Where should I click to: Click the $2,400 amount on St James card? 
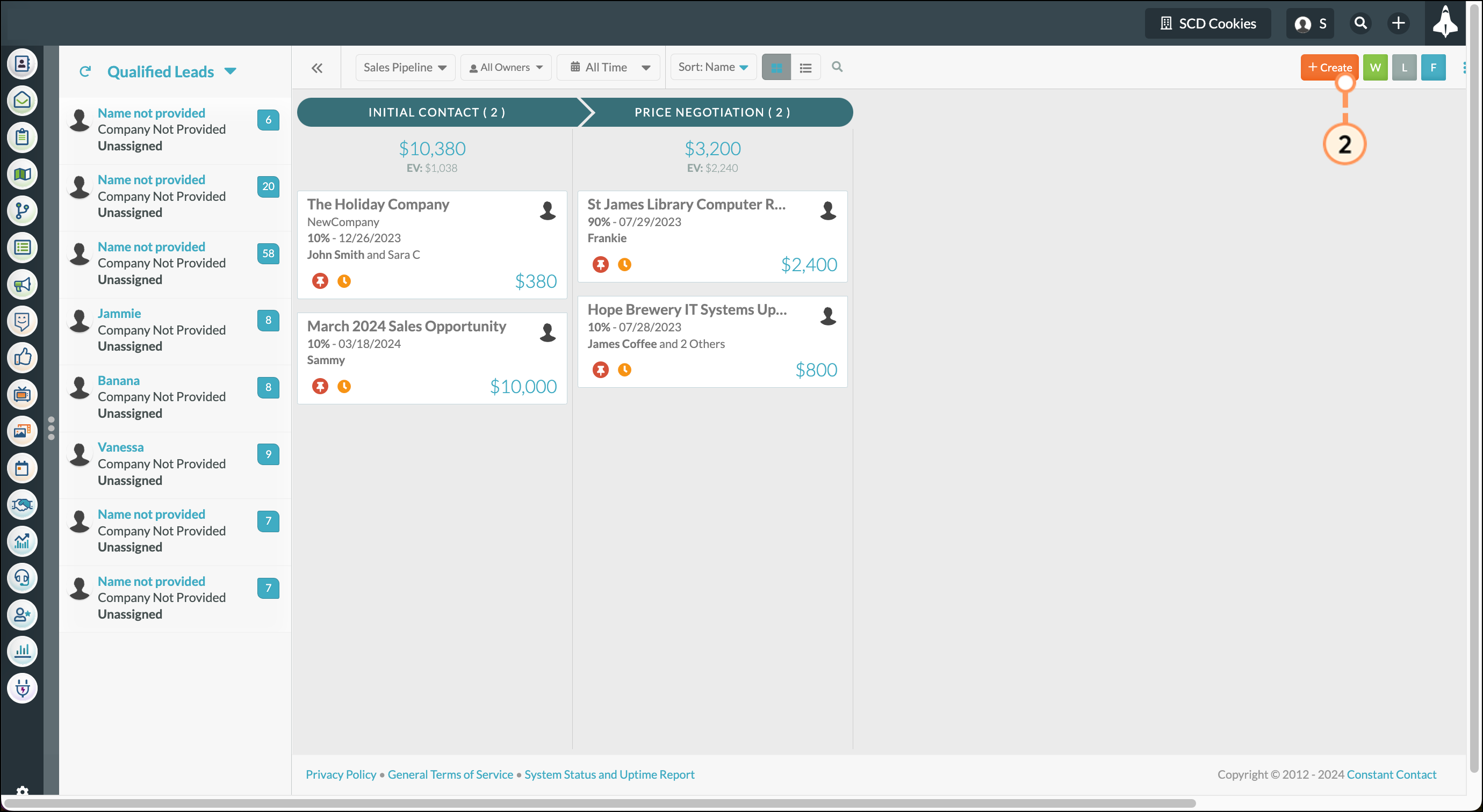[809, 265]
